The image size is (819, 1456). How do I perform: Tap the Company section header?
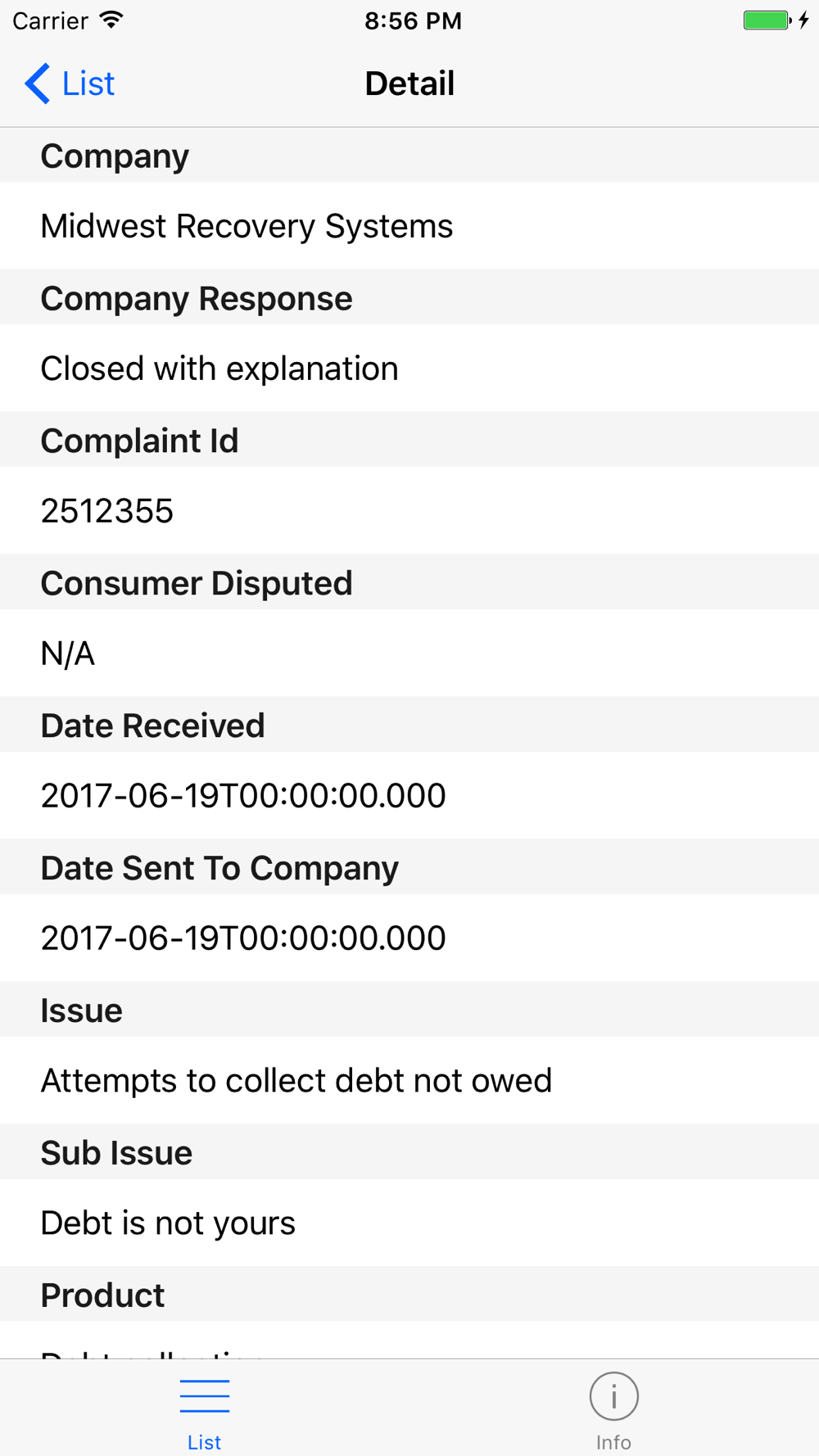[x=409, y=156]
